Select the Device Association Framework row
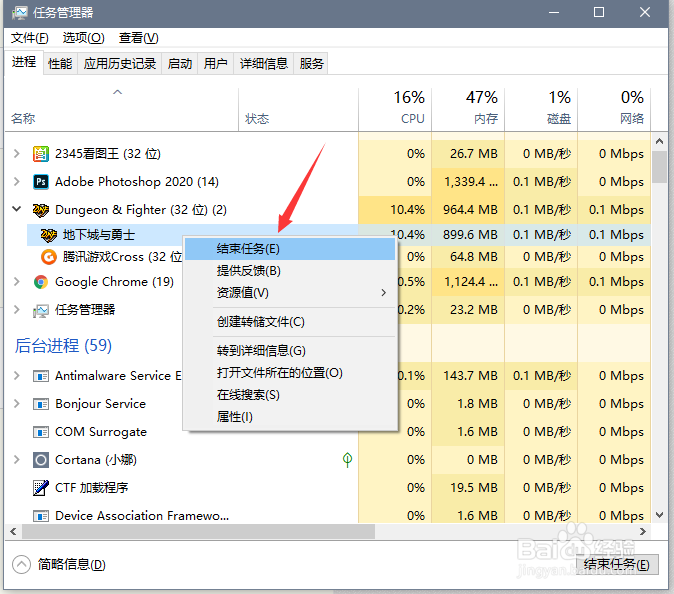The image size is (674, 594). 328,515
